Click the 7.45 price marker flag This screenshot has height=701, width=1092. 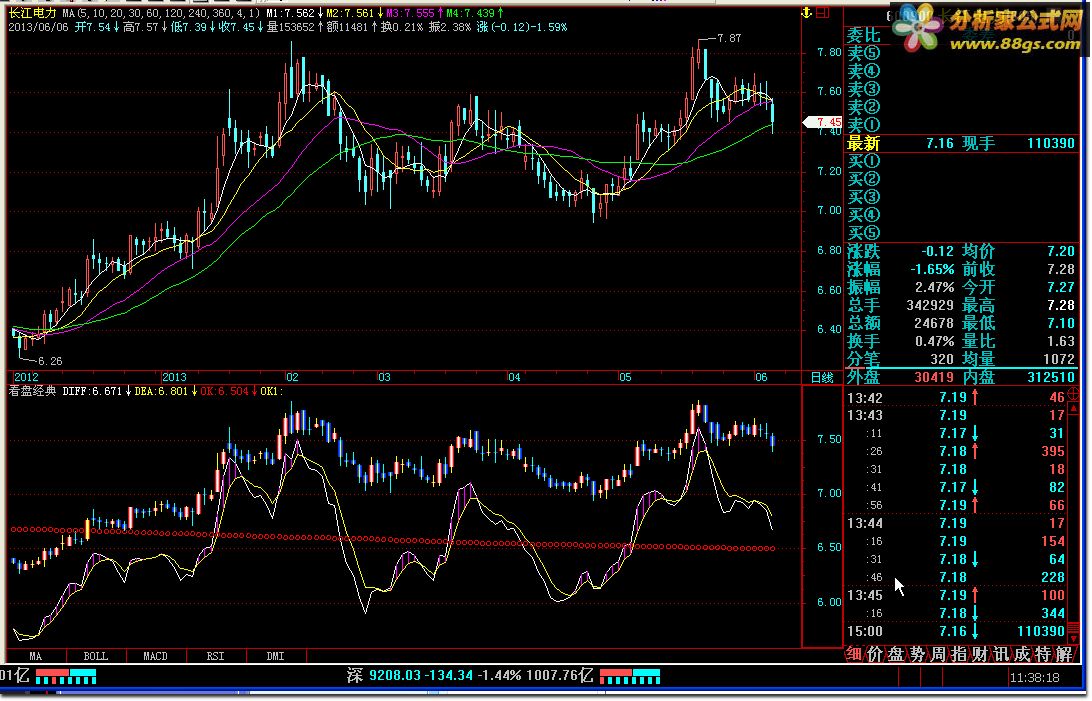(822, 122)
